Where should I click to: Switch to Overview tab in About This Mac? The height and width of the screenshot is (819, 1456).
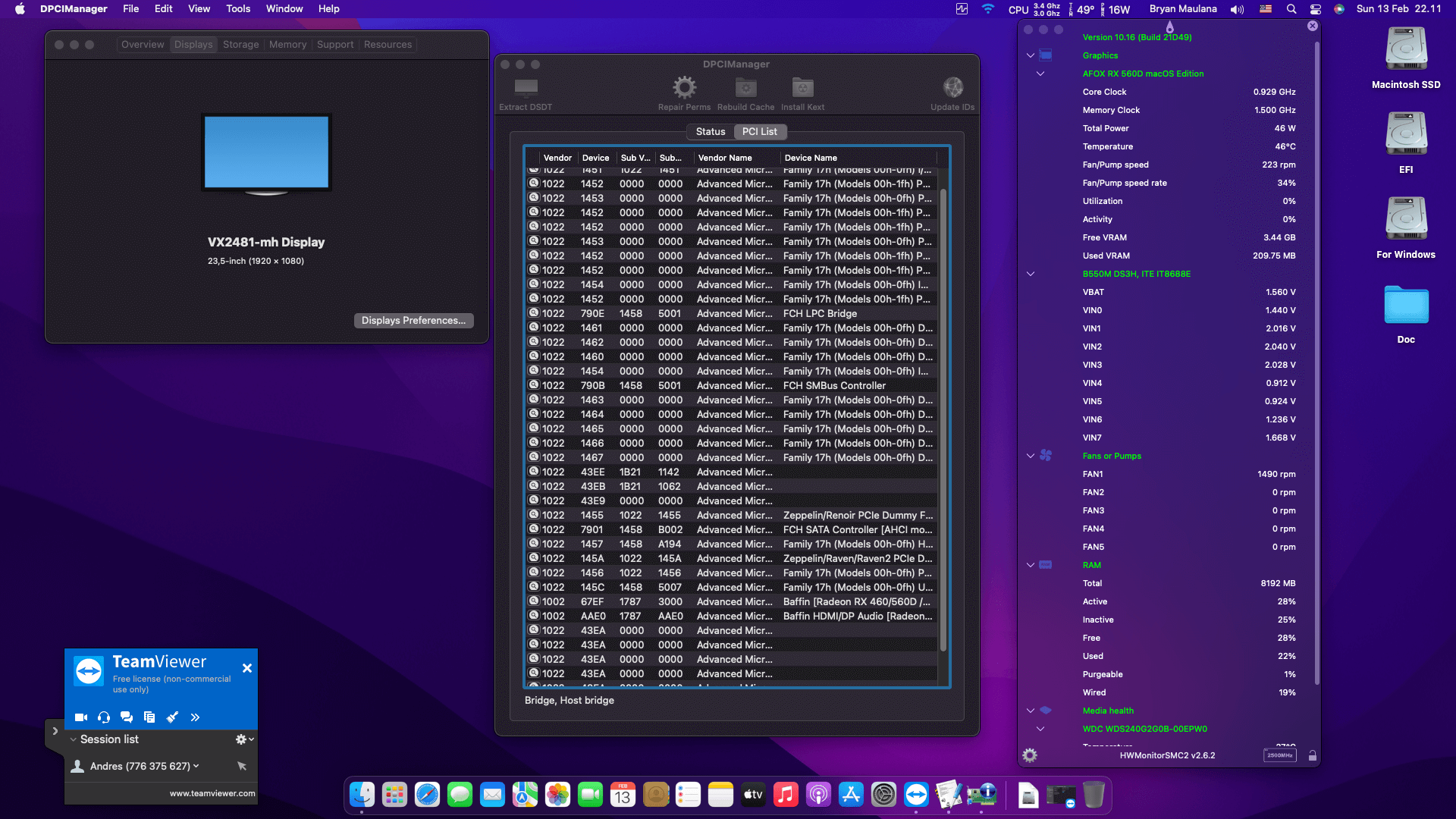click(143, 45)
